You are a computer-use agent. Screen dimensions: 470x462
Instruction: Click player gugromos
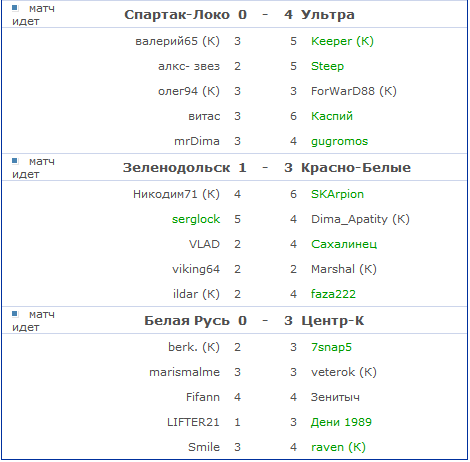point(339,141)
